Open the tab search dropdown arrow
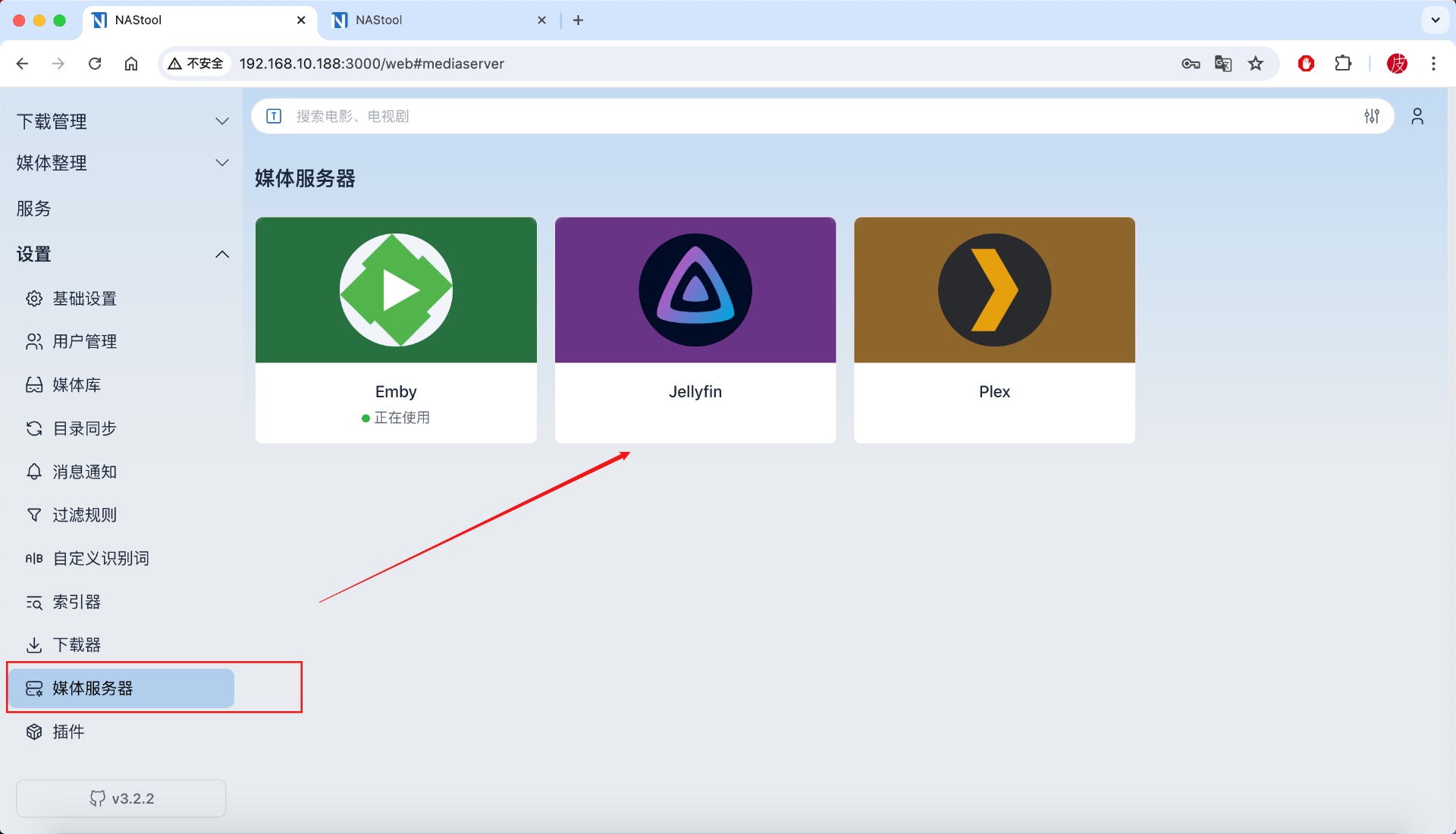This screenshot has width=1456, height=834. 1436,20
